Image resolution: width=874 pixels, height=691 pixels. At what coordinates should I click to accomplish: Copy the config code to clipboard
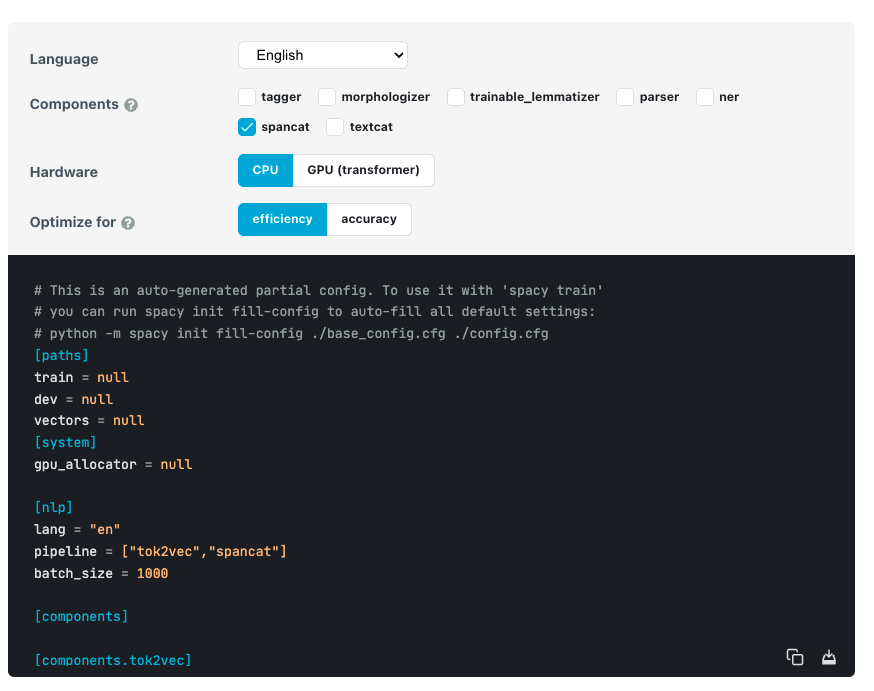pyautogui.click(x=795, y=657)
